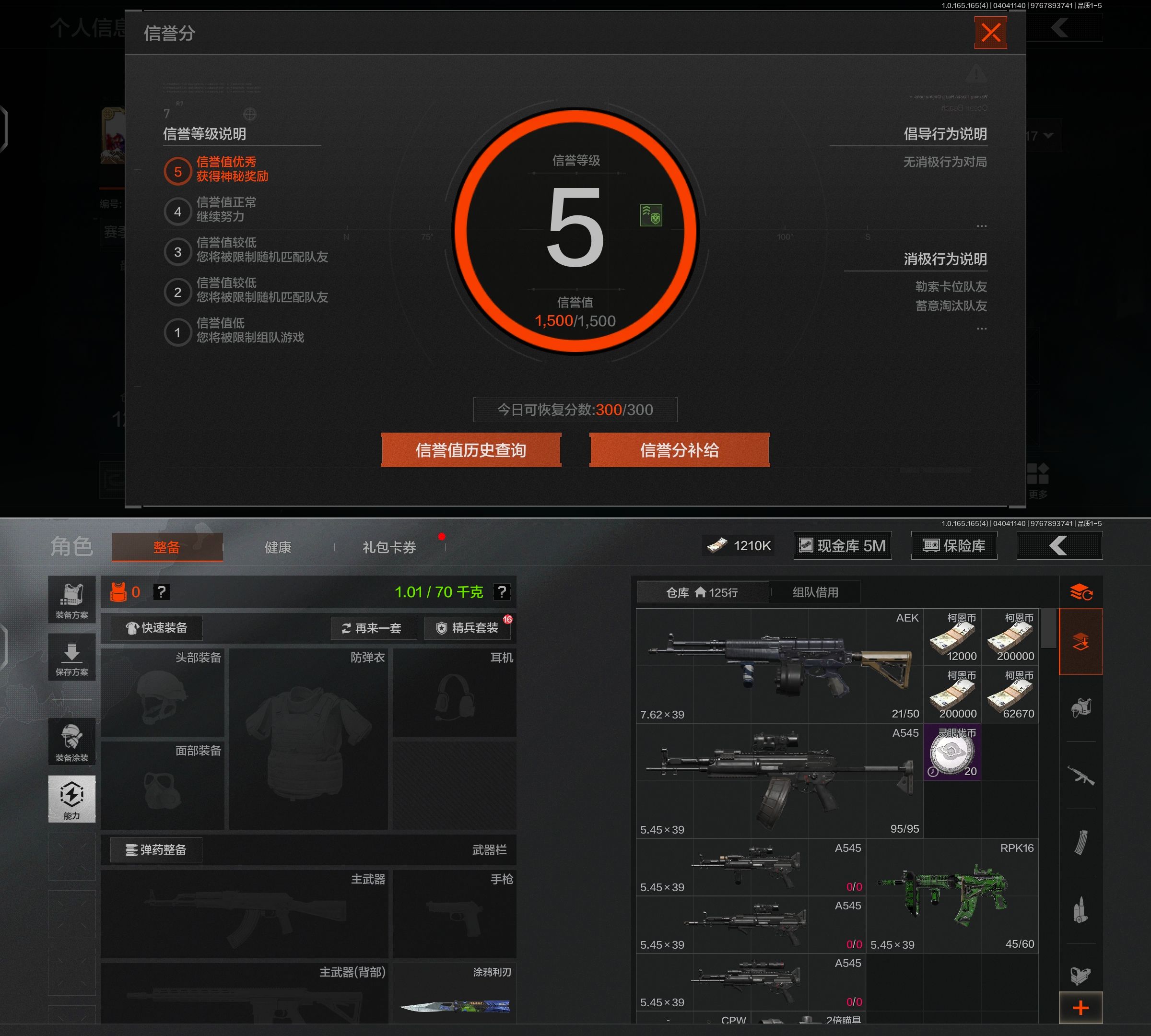Filter warehouse by rifle icon
This screenshot has height=1036, width=1151.
coord(1081,775)
